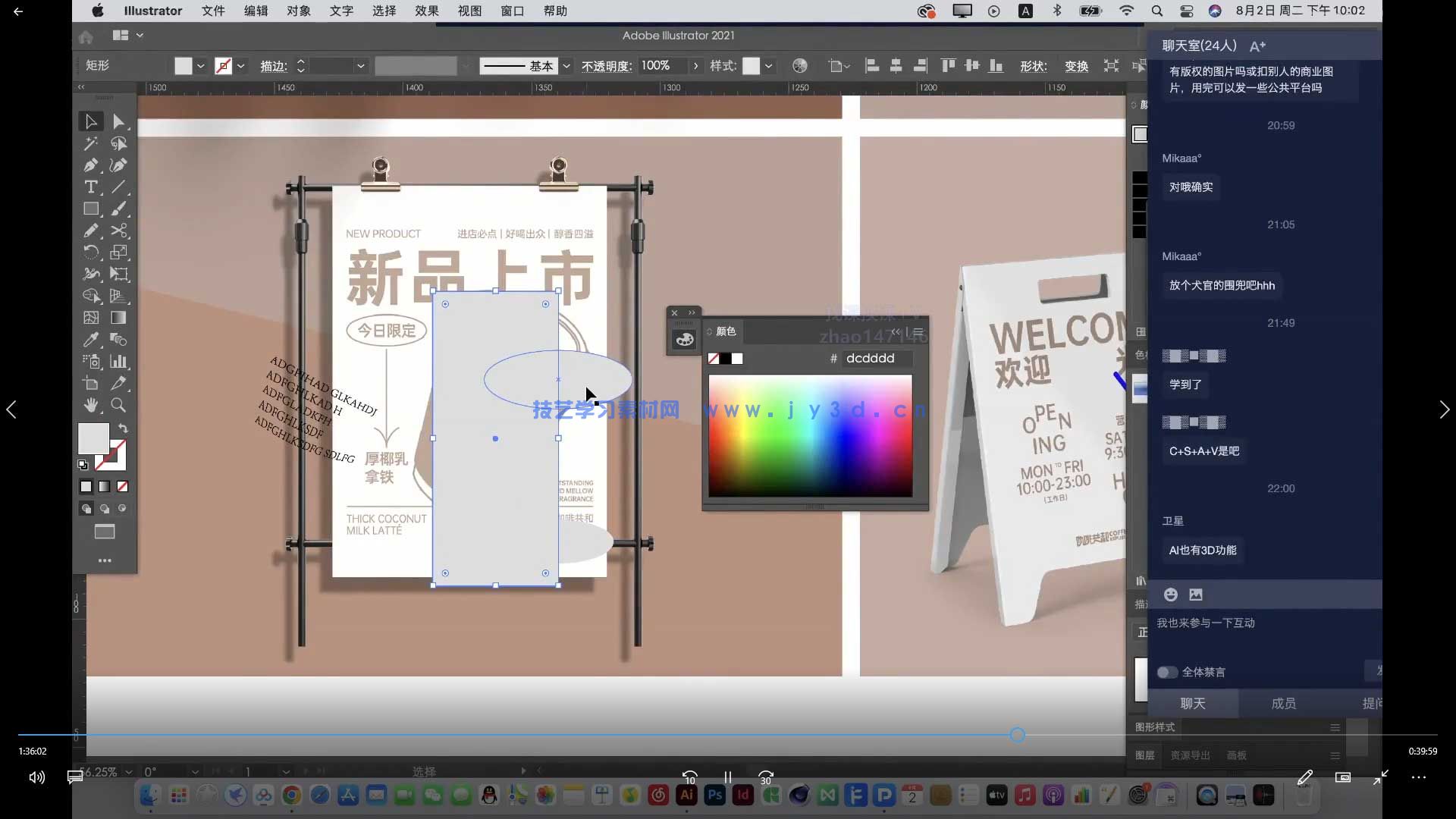Select the Hand tool
The height and width of the screenshot is (819, 1456).
(91, 405)
